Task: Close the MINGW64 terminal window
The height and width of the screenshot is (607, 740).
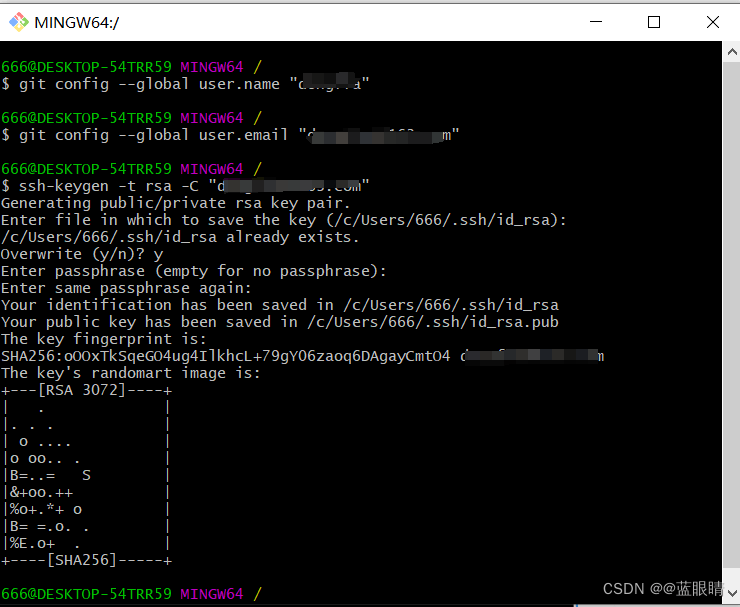Action: click(x=713, y=22)
